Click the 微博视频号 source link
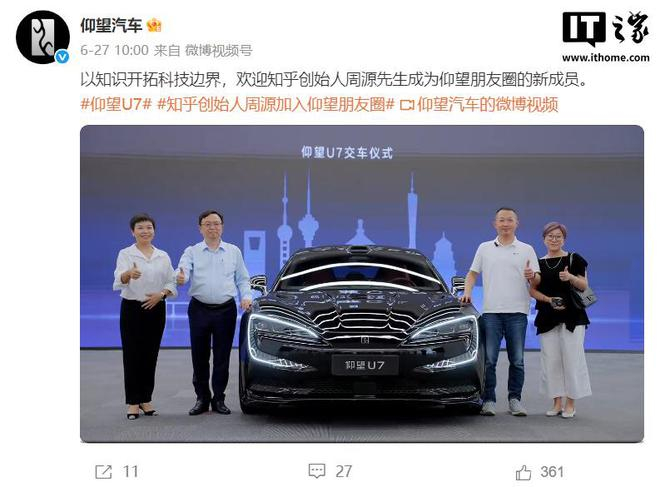660x487 pixels. [x=219, y=51]
